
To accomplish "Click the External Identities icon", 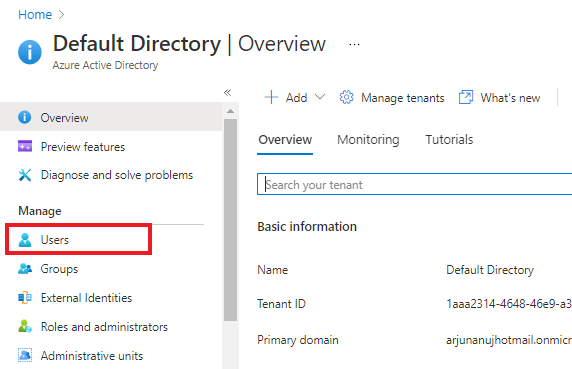I will click(x=25, y=298).
